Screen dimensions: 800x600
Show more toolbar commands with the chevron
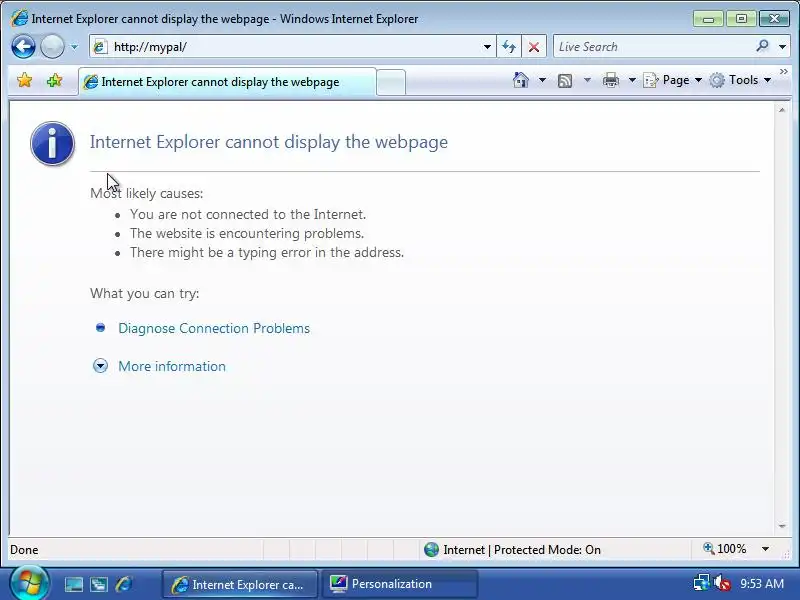click(784, 72)
